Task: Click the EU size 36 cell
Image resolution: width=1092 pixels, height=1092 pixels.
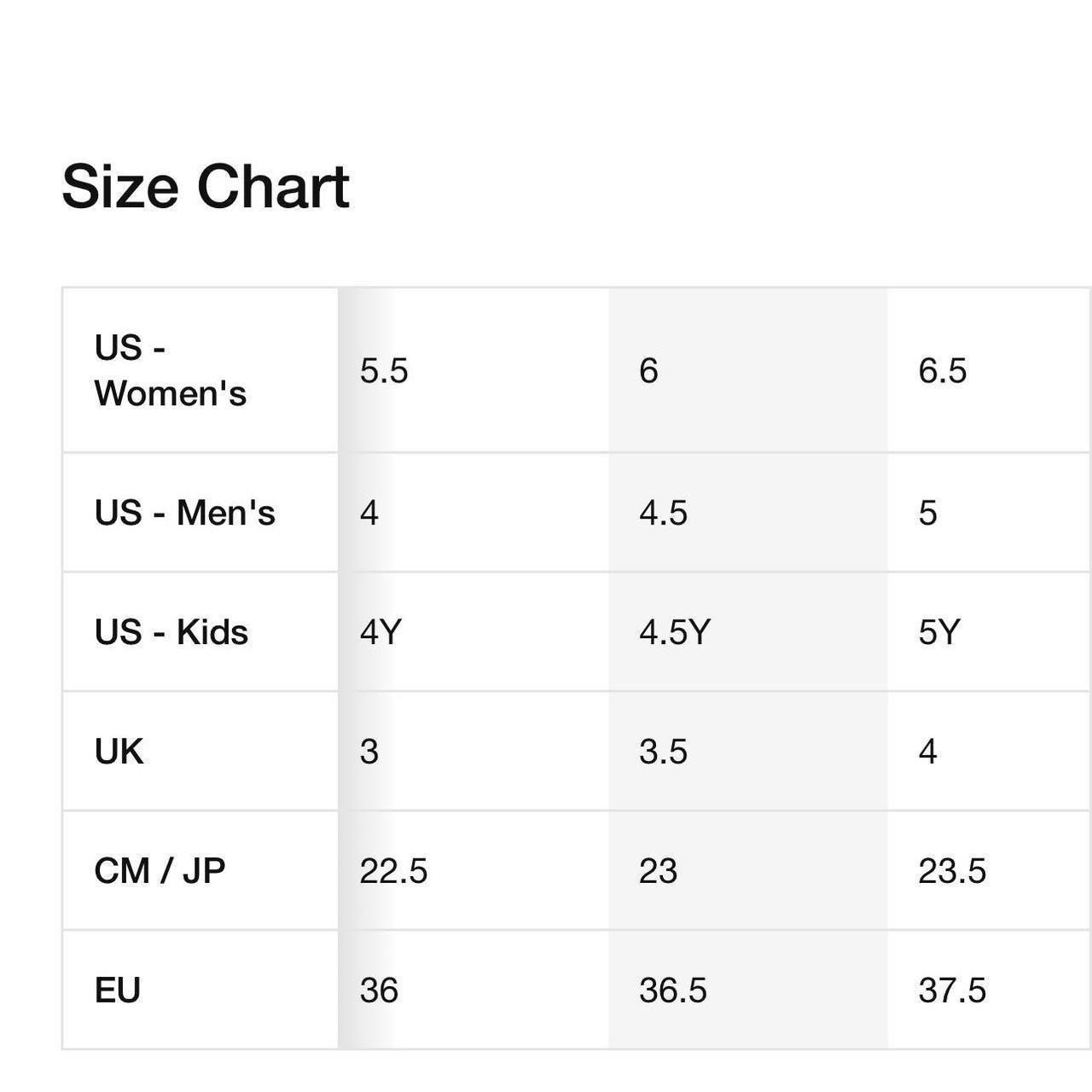Action: pyautogui.click(x=473, y=990)
